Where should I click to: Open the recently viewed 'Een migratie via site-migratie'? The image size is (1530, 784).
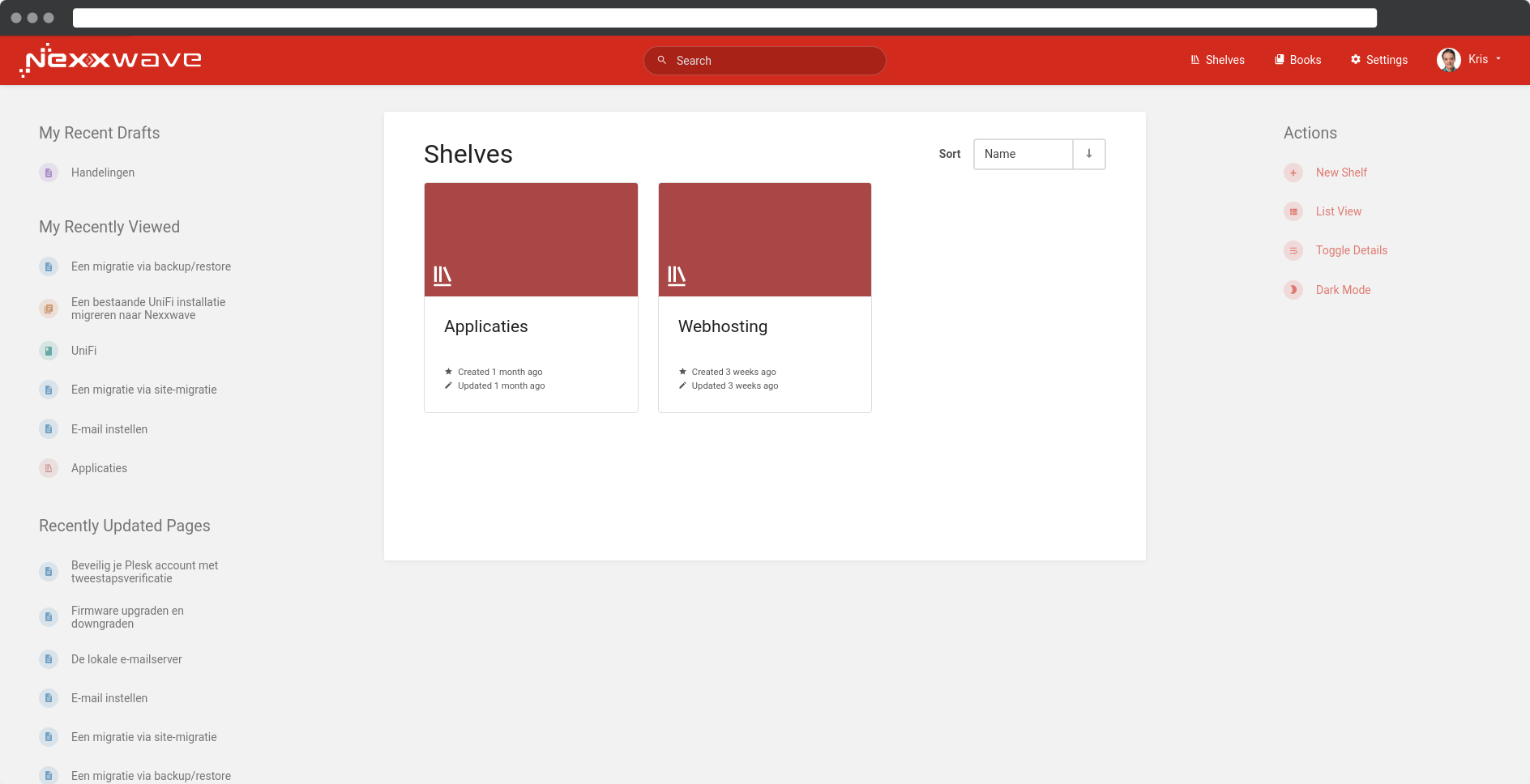(x=144, y=390)
